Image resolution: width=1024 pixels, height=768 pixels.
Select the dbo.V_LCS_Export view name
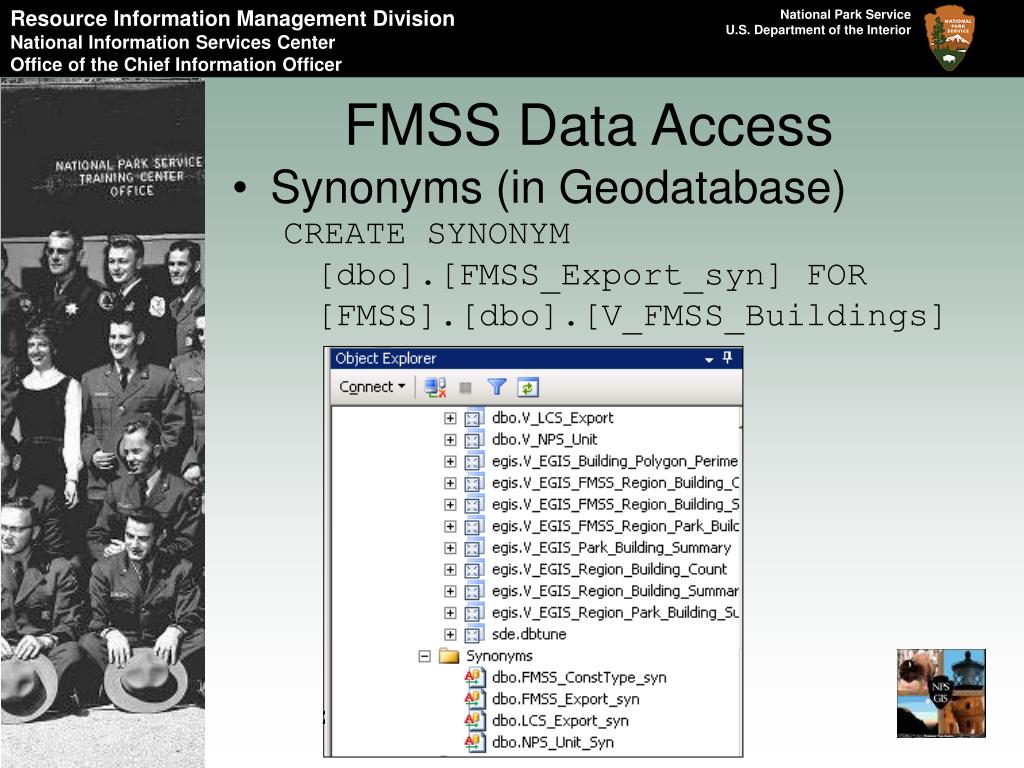(x=552, y=418)
